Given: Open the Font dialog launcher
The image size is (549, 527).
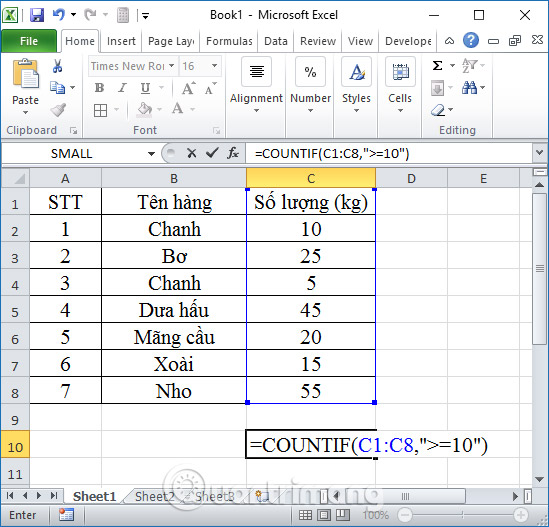Looking at the screenshot, I should 216,131.
